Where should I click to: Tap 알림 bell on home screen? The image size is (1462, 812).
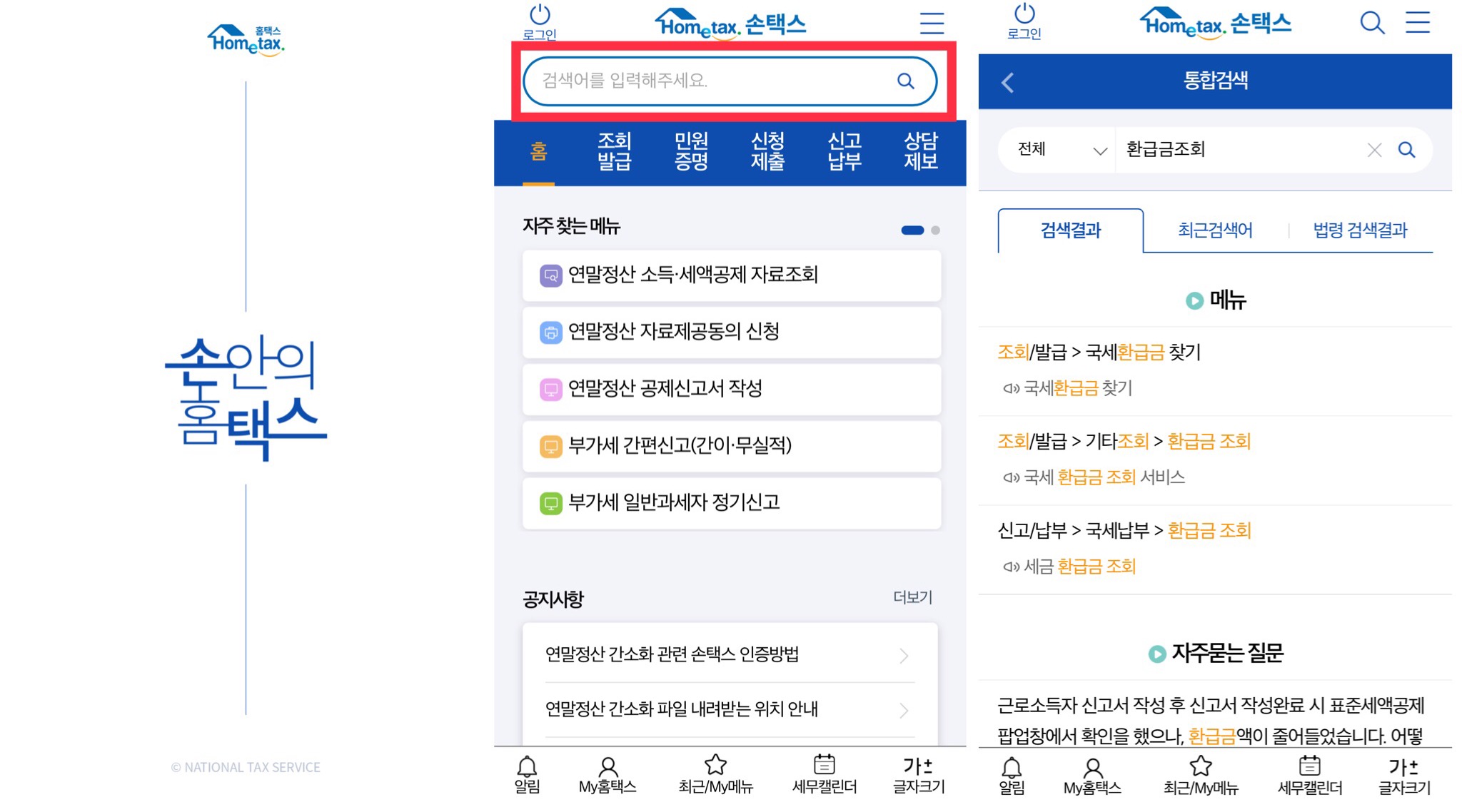(527, 775)
